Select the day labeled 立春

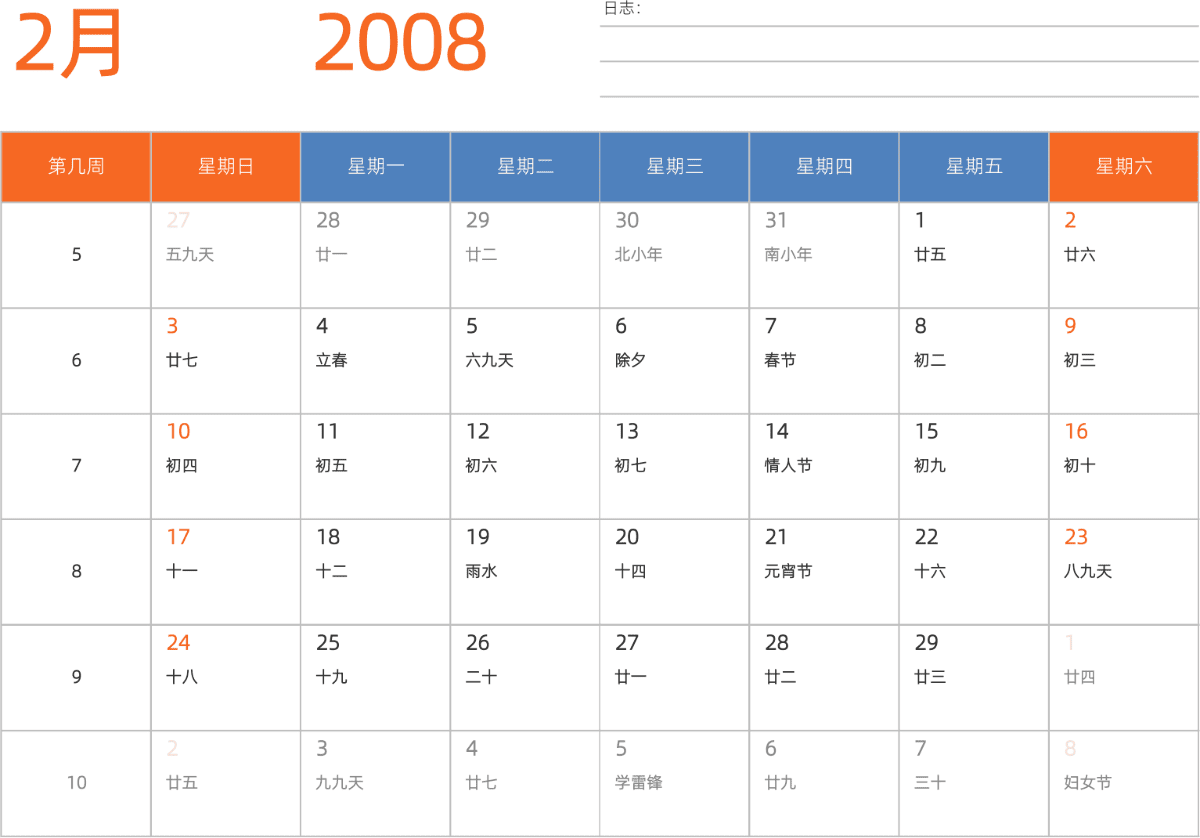[x=376, y=361]
